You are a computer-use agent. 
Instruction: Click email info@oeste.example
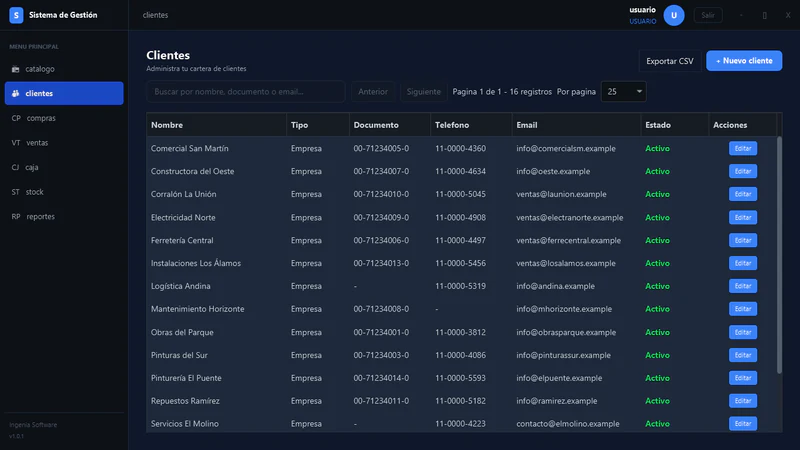[x=553, y=171]
